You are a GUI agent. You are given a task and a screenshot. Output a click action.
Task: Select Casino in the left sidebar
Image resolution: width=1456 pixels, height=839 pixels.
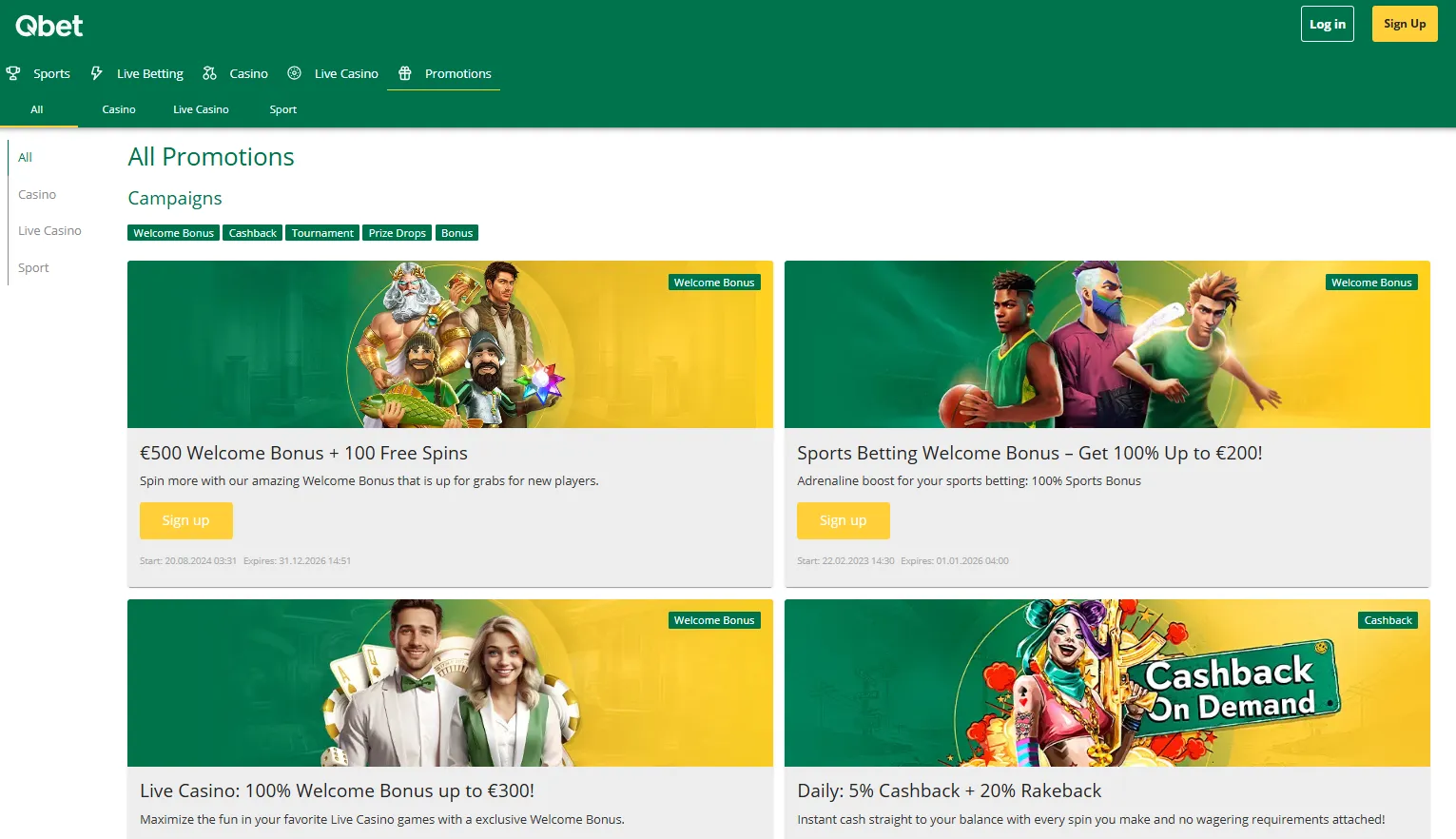(x=37, y=194)
